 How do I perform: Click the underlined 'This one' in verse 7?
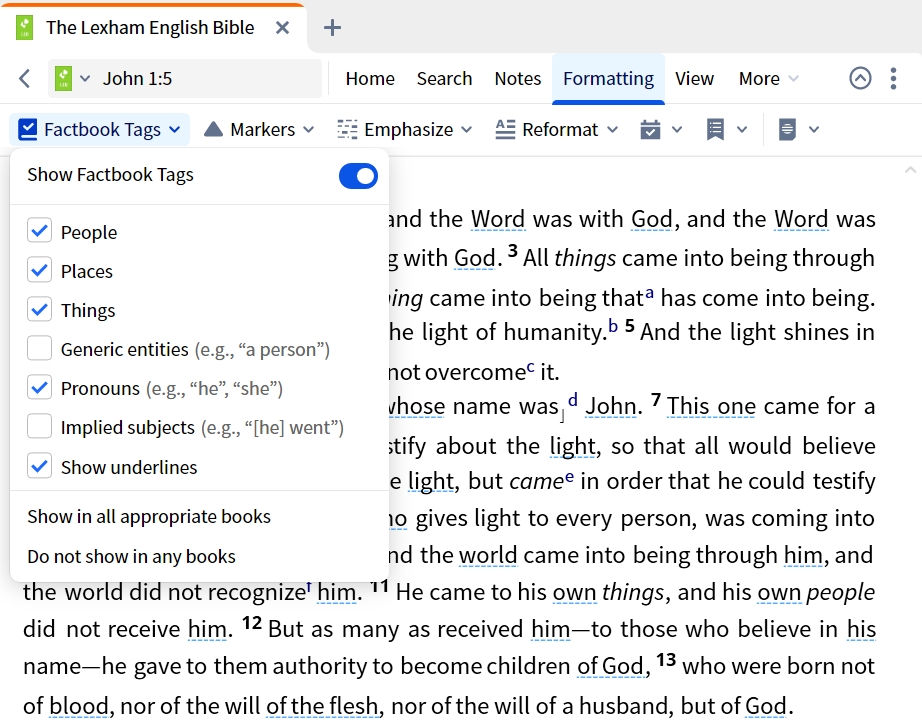711,406
